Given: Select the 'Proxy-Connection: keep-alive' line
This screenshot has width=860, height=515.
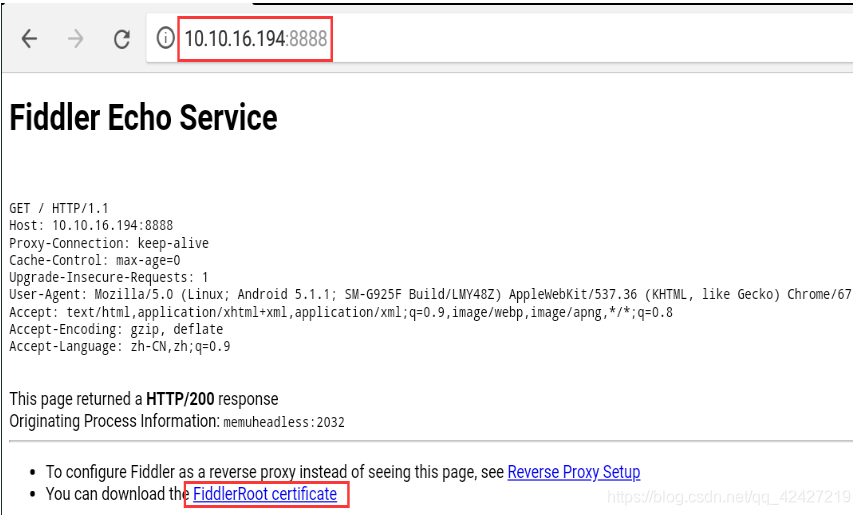Looking at the screenshot, I should coord(109,243).
